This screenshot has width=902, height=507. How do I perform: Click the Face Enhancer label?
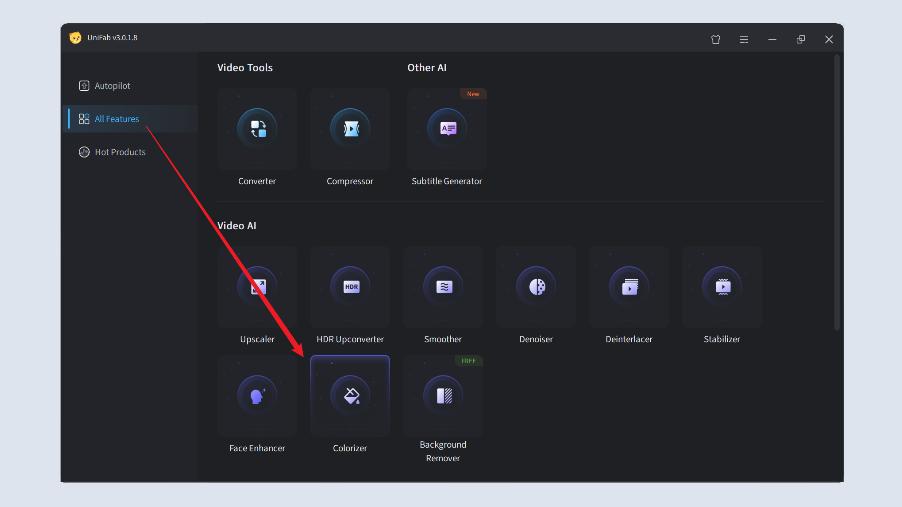pyautogui.click(x=257, y=448)
